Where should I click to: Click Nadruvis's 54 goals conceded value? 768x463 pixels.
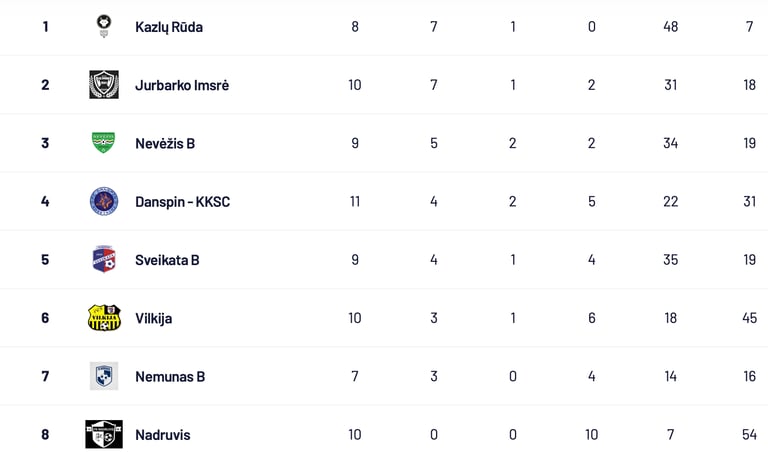[749, 435]
